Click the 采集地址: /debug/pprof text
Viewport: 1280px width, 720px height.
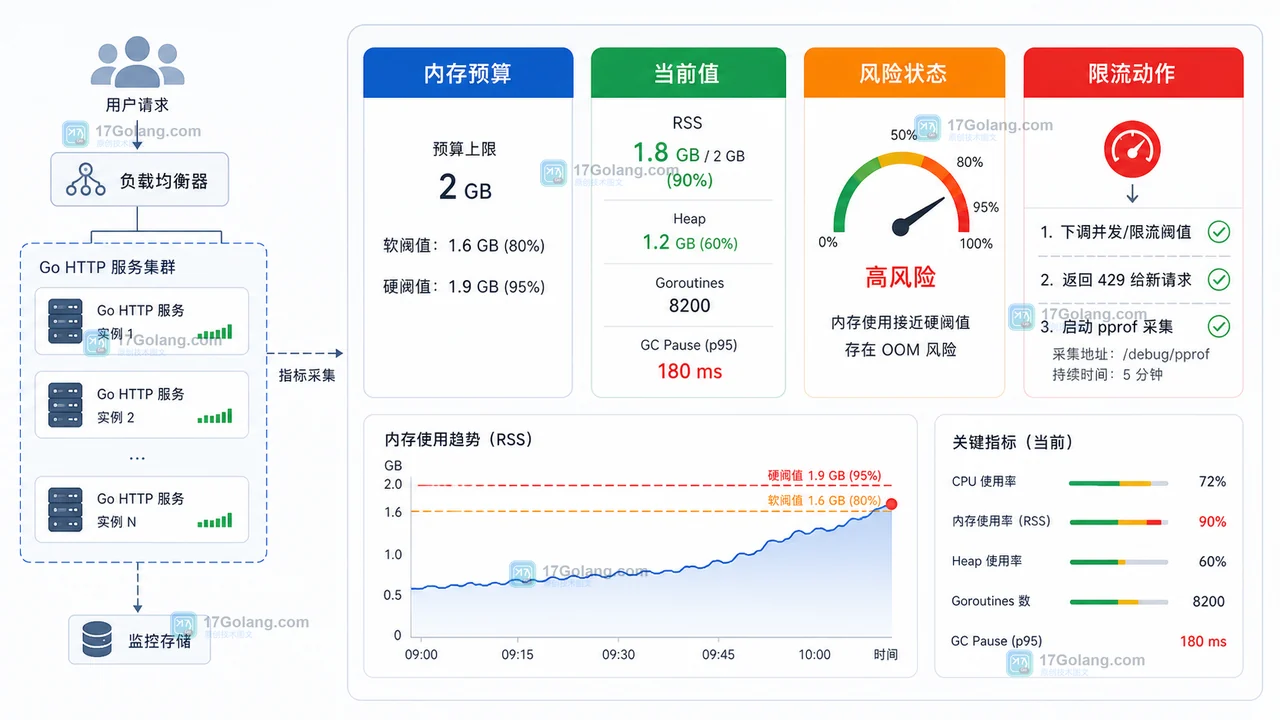coord(1131,354)
